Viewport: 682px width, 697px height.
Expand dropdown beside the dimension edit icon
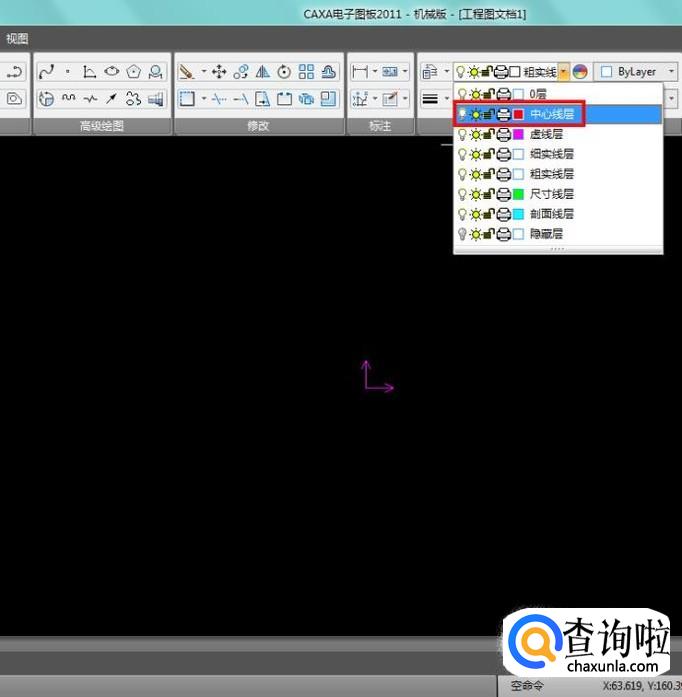405,98
